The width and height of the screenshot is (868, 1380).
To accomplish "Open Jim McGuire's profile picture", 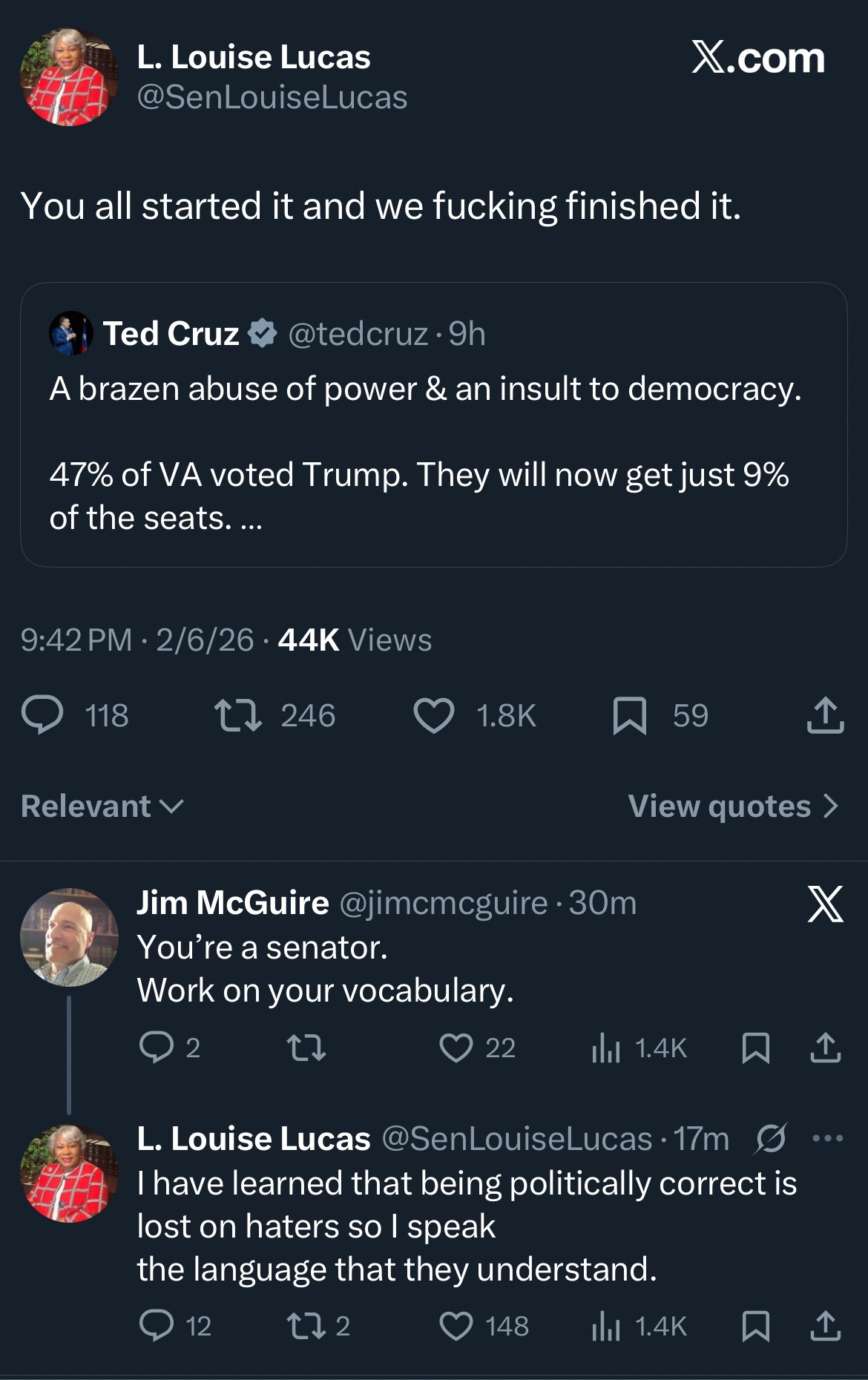I will tap(69, 937).
